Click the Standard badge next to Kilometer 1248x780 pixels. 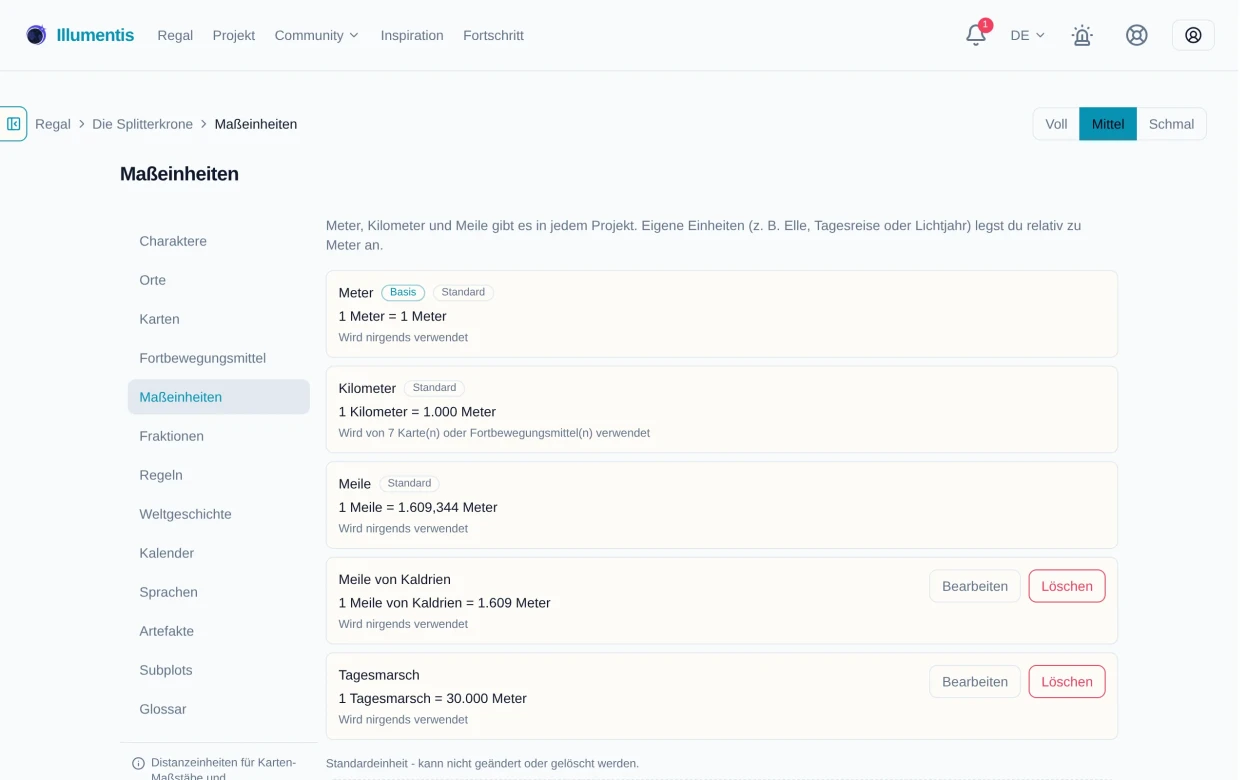click(x=434, y=388)
